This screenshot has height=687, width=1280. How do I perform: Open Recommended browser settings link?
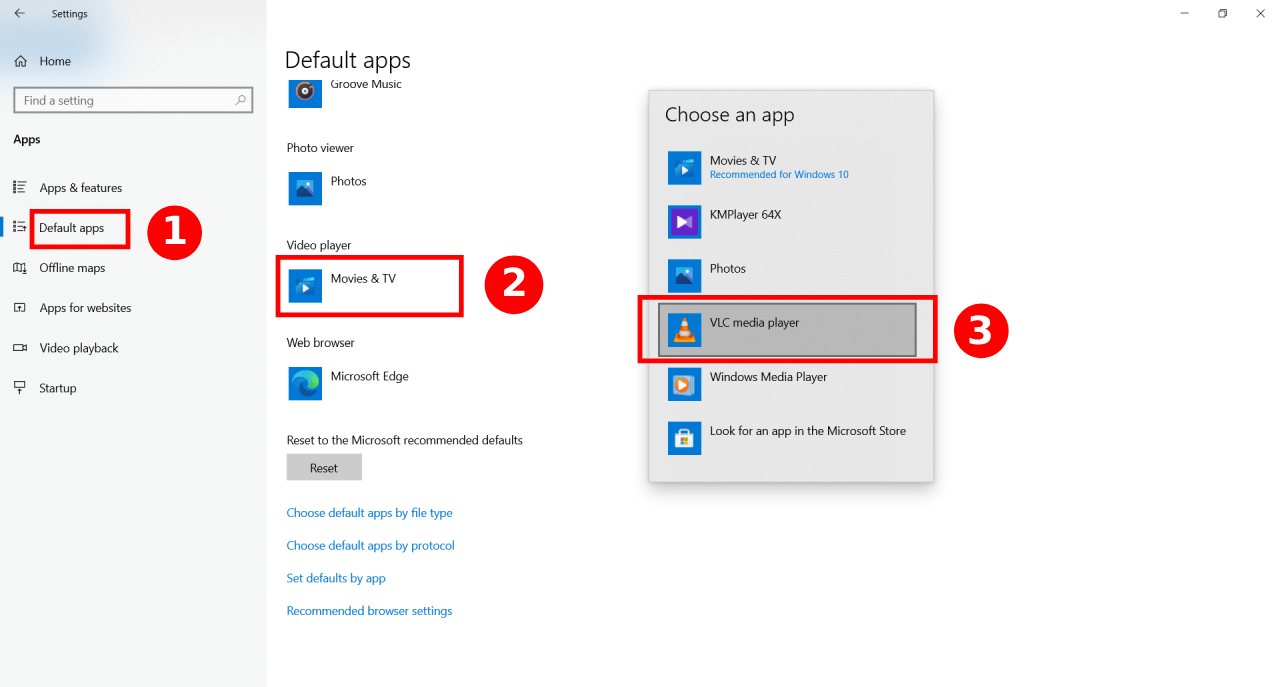tap(369, 611)
